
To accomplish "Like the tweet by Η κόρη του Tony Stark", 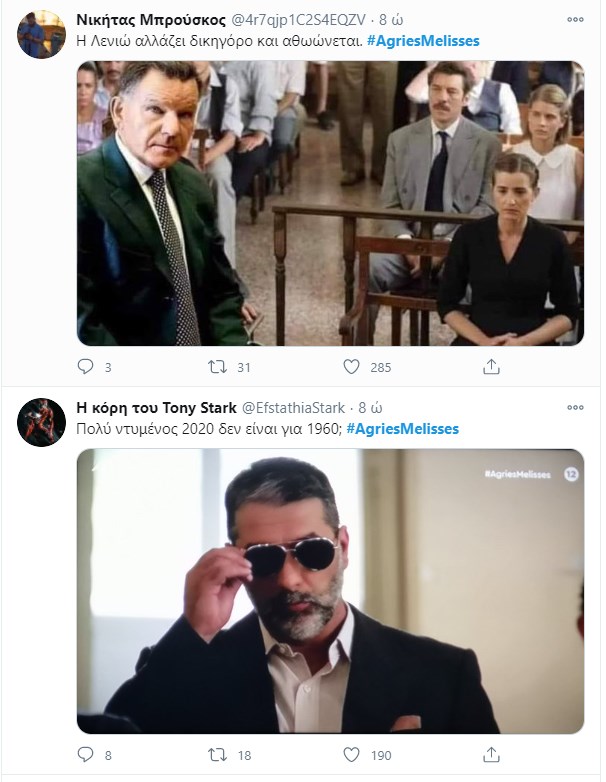I will point(352,755).
